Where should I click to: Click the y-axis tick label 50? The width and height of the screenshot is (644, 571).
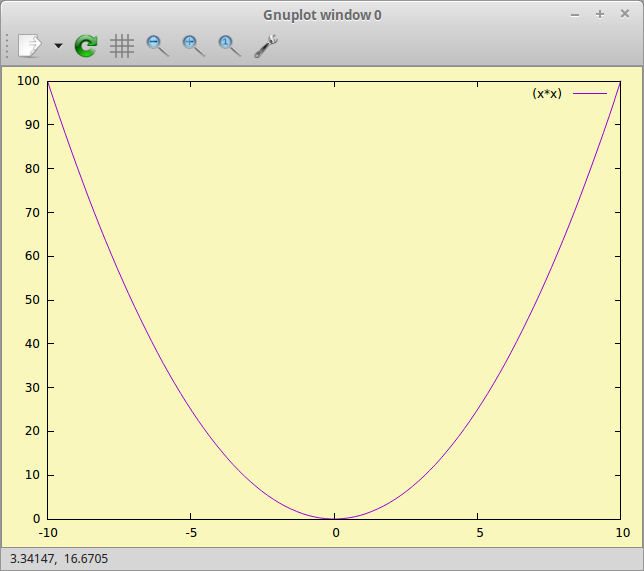click(x=33, y=300)
